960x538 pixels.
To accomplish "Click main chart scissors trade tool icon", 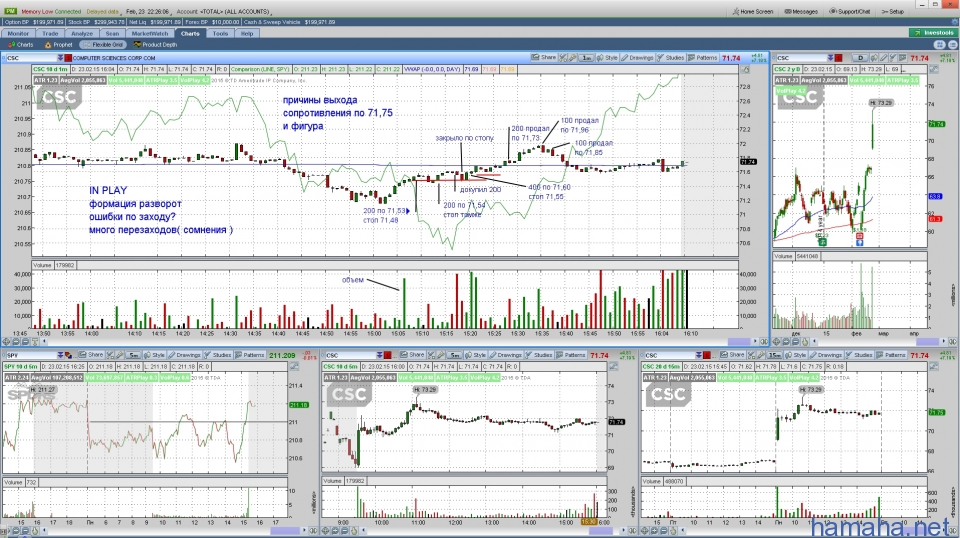I will click(x=563, y=58).
